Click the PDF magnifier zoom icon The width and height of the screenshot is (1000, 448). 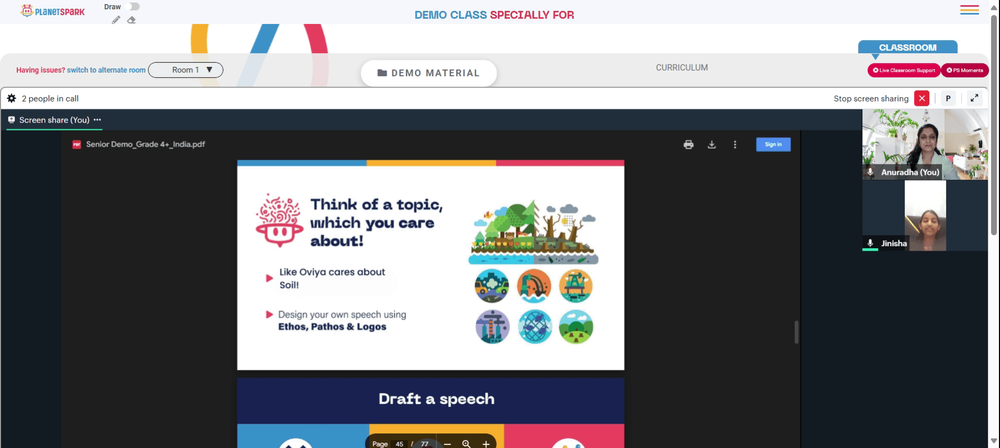(x=466, y=444)
